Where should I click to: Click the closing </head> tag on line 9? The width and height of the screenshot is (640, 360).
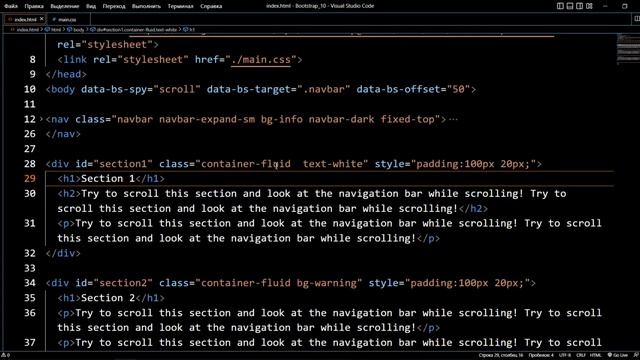(x=66, y=74)
